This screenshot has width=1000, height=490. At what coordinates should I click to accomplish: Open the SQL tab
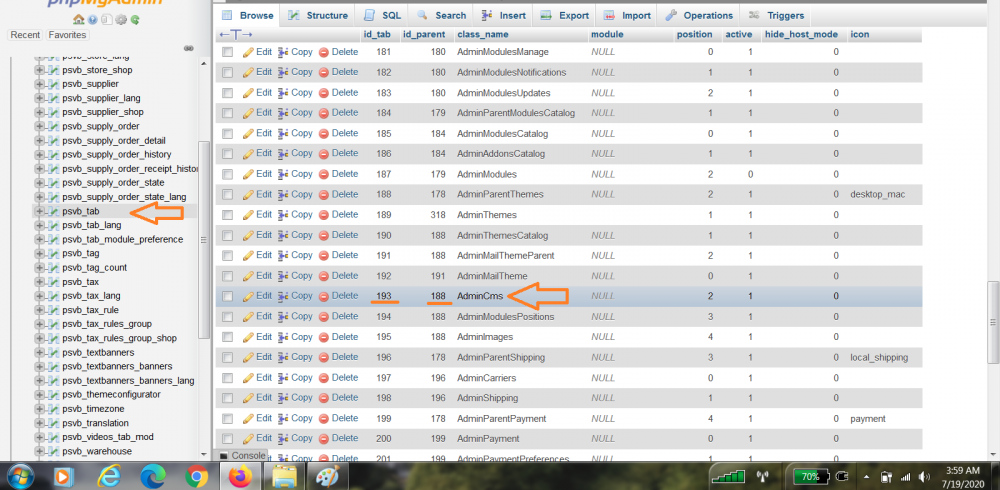coord(382,15)
